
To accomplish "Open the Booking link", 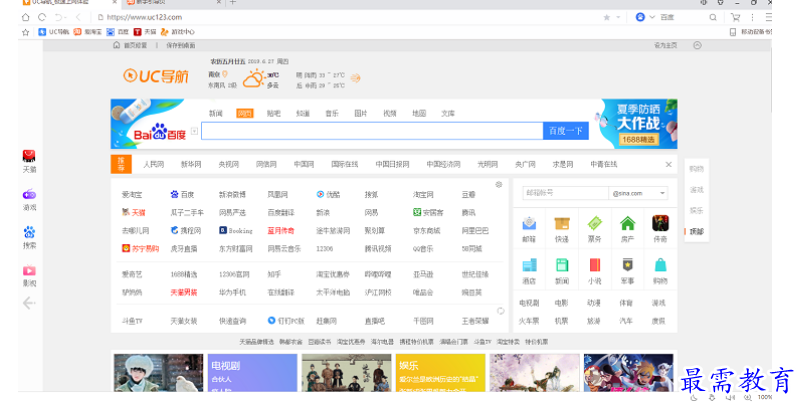I will point(235,231).
